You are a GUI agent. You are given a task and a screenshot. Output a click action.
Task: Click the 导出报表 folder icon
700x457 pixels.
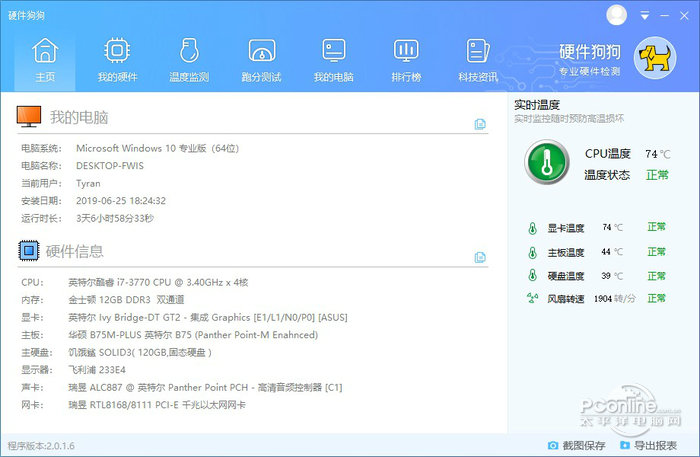click(625, 445)
